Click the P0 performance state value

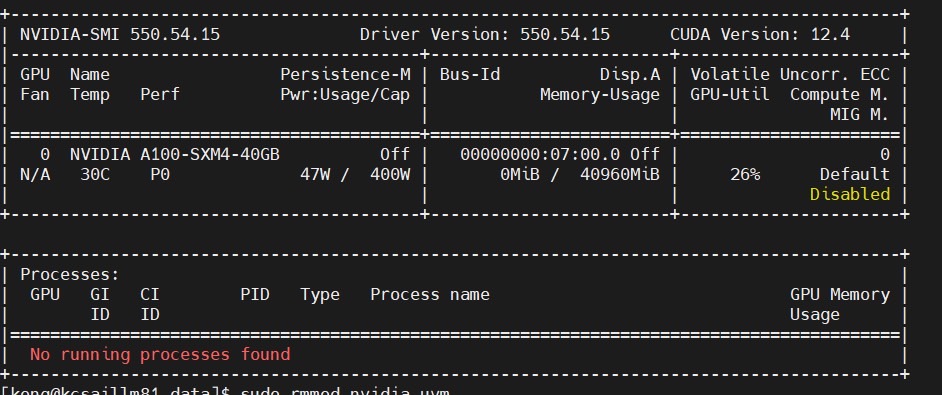(x=160, y=174)
